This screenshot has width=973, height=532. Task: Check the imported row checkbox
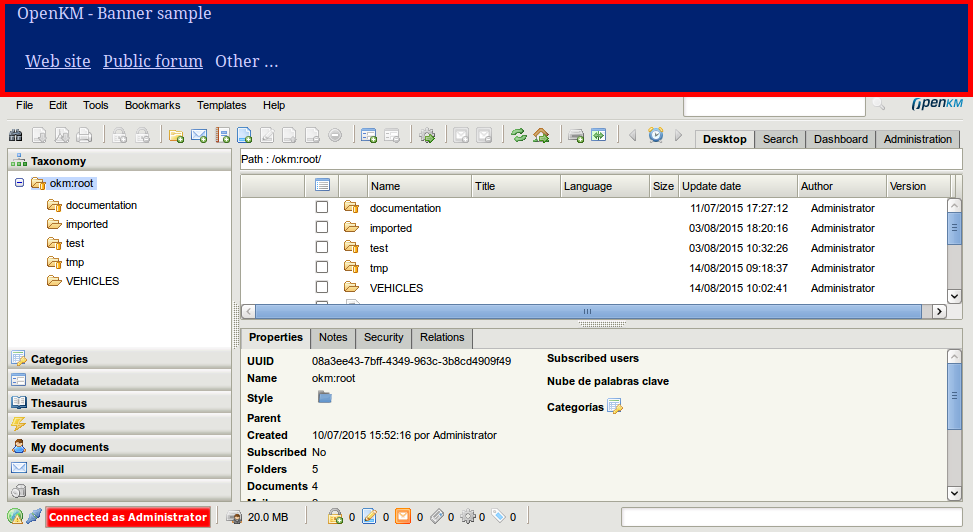click(321, 227)
